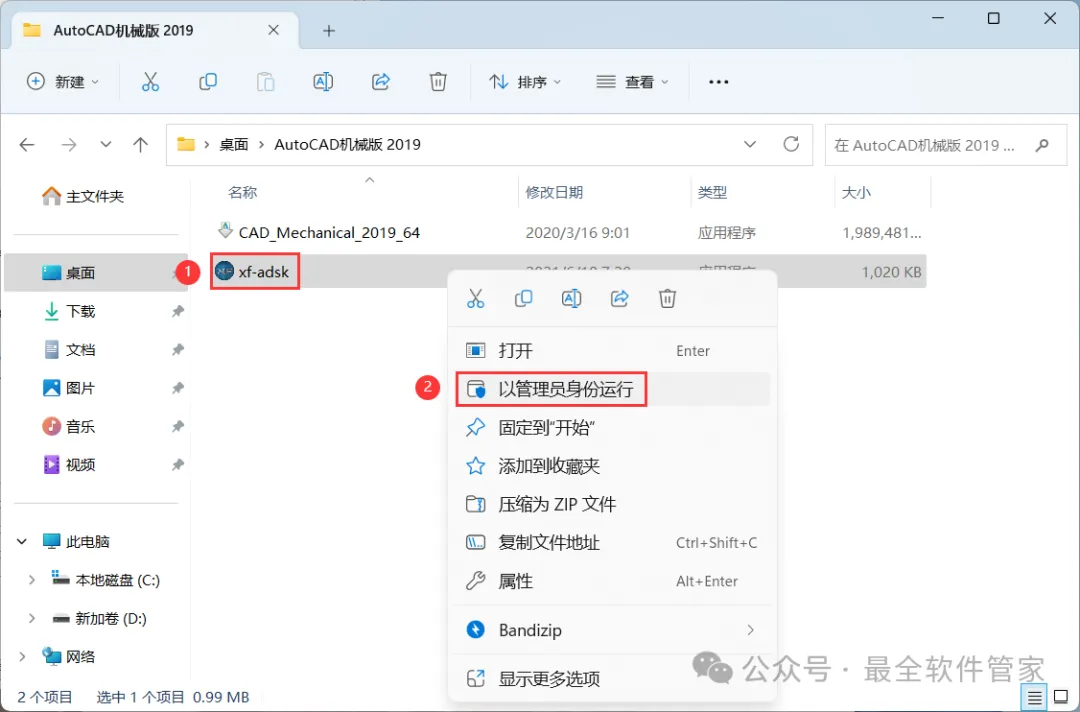Click AutoCAD机械版 2019 in the breadcrumb
Viewport: 1080px width, 712px height.
(348, 145)
